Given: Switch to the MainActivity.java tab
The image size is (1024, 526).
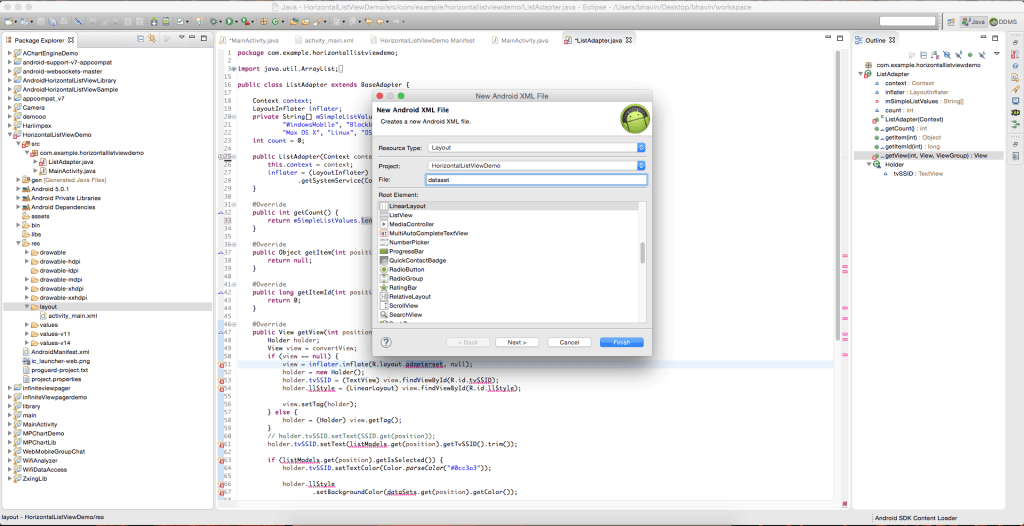Looking at the screenshot, I should [x=524, y=40].
